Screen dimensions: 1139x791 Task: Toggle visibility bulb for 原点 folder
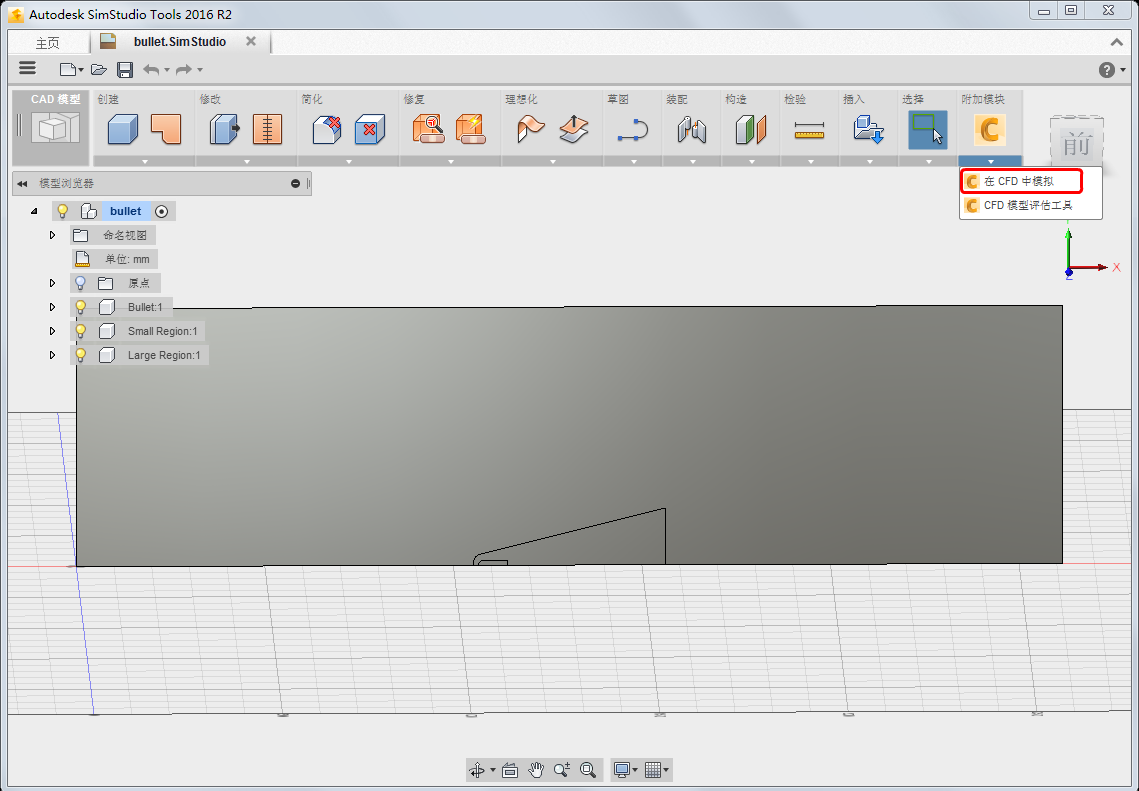(81, 283)
